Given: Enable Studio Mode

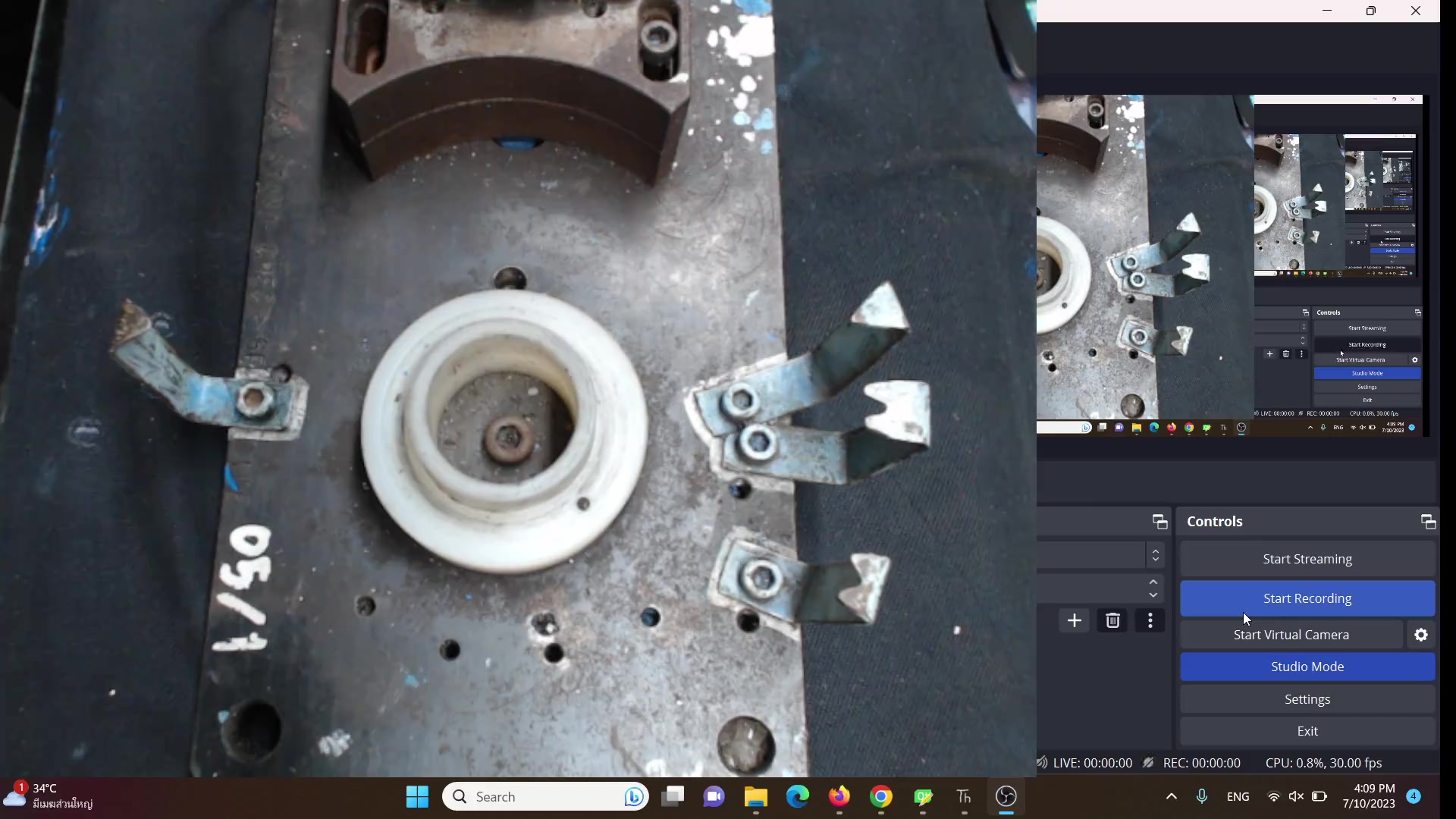Looking at the screenshot, I should coord(1307,667).
